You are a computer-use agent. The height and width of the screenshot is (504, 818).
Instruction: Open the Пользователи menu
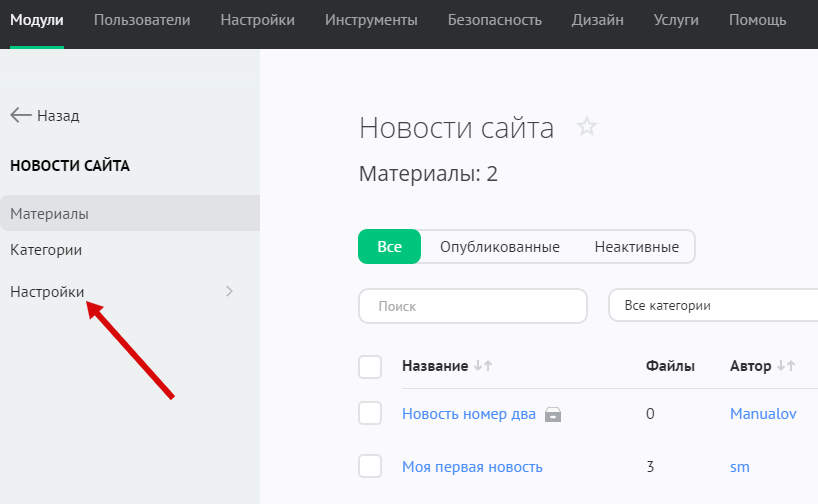[x=142, y=20]
